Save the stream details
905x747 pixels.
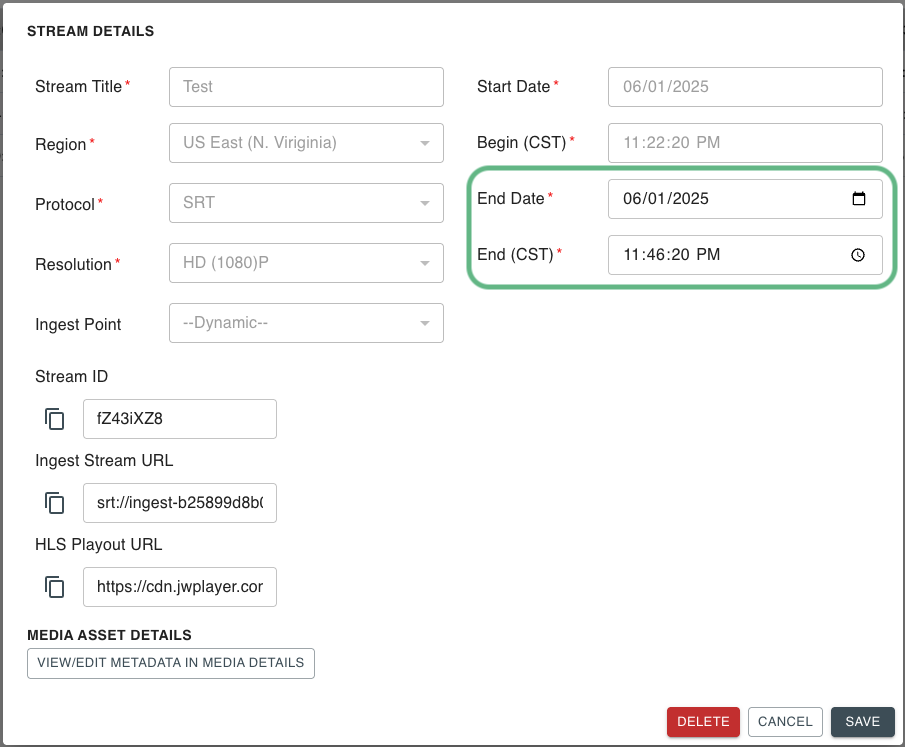point(862,722)
